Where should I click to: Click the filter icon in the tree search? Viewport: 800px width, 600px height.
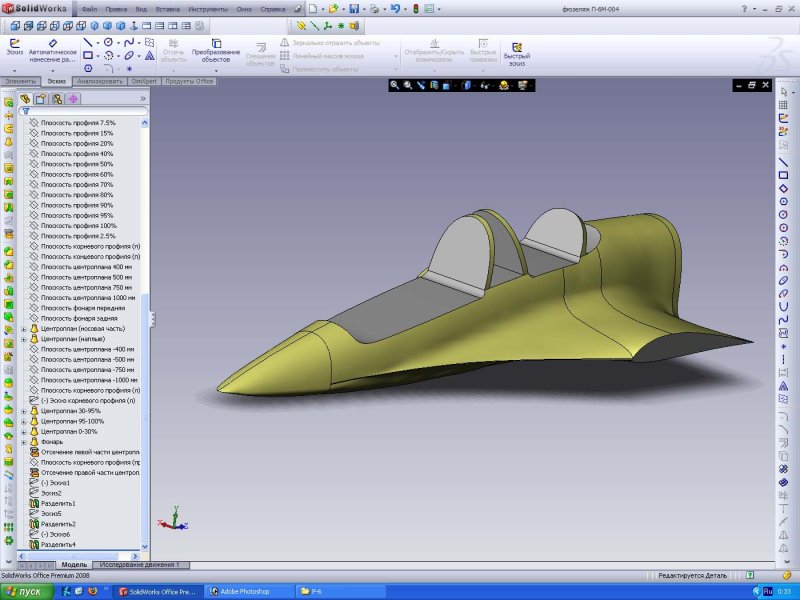[x=26, y=111]
